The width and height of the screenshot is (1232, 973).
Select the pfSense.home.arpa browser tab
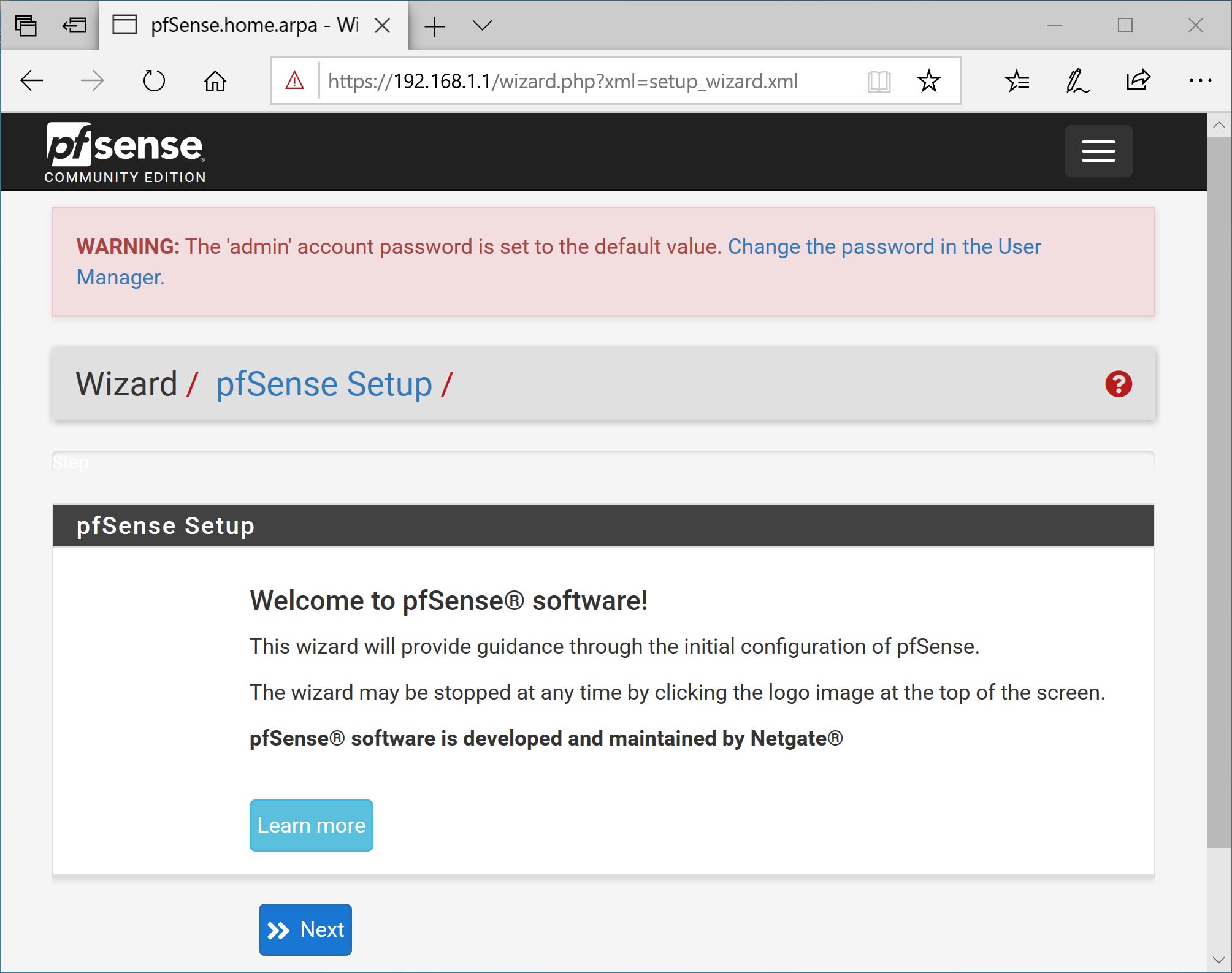point(239,25)
